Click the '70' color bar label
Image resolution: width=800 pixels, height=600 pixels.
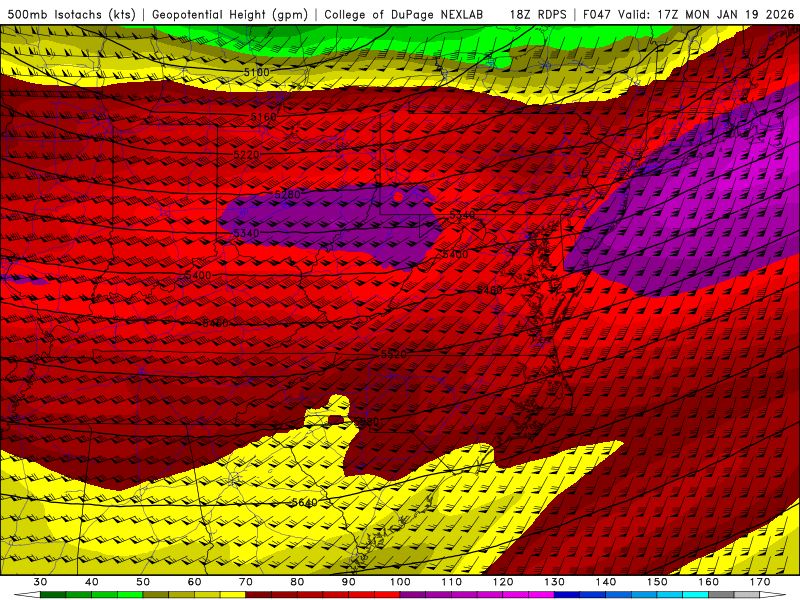pos(246,582)
